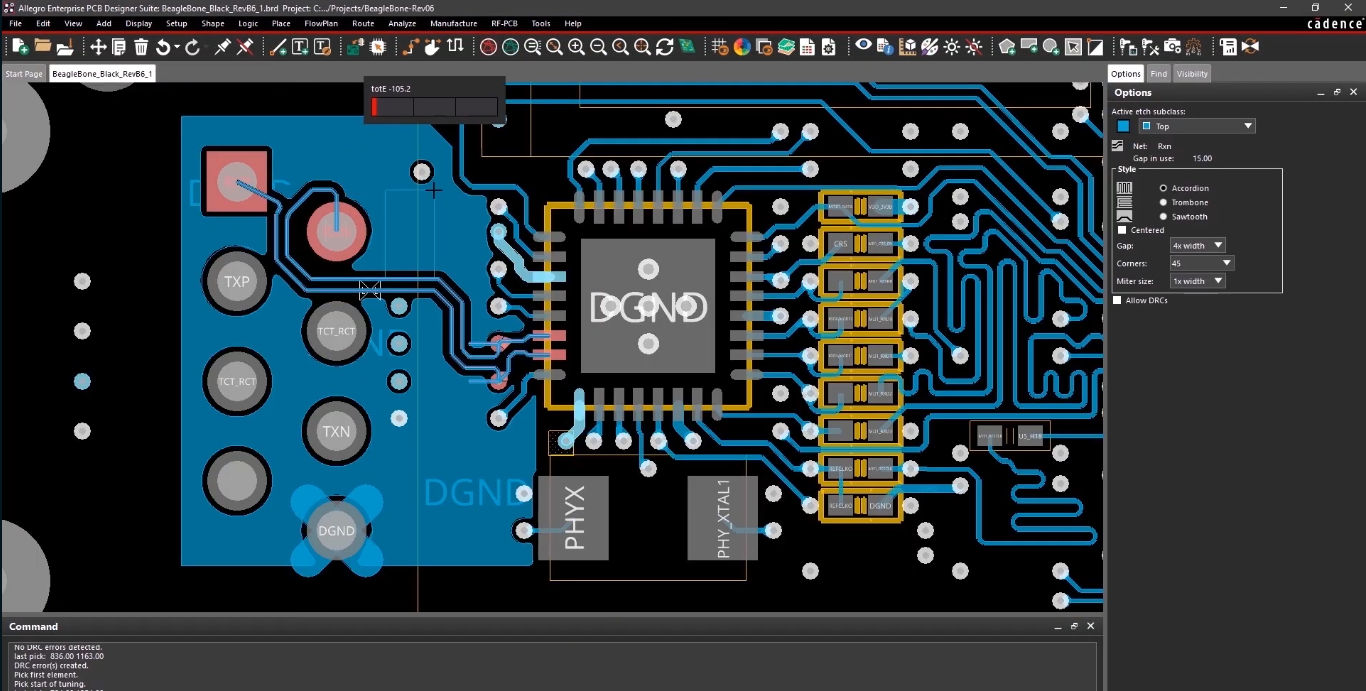
Task: Open the Corners dropdown showing 45
Action: coord(1201,263)
